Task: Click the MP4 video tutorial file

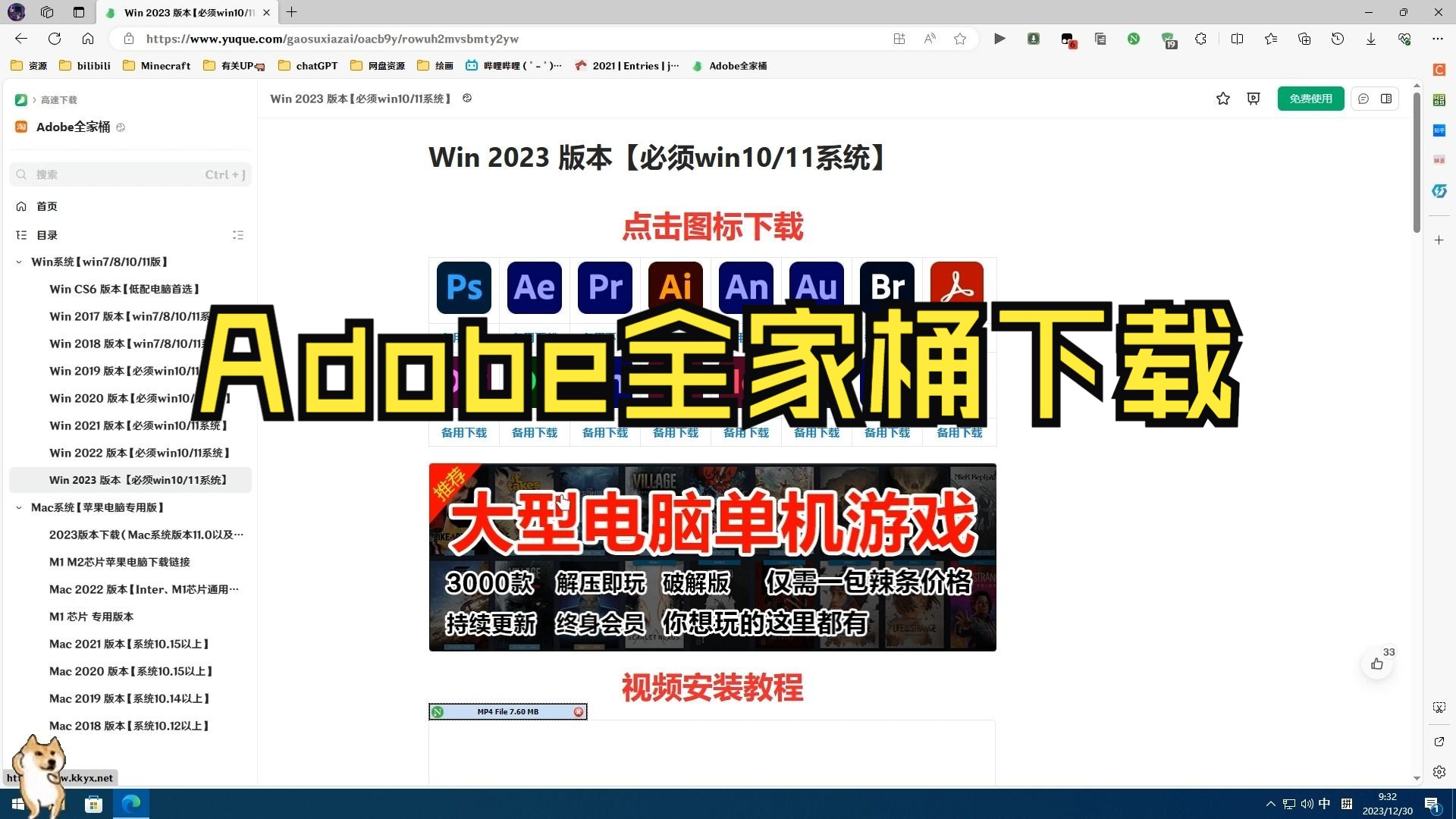Action: [507, 711]
